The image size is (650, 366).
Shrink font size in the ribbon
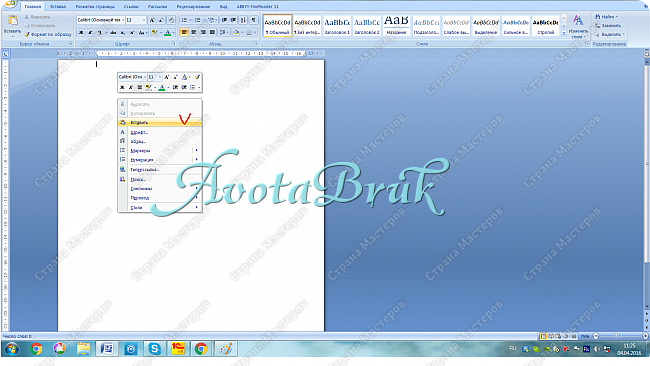pyautogui.click(x=161, y=20)
